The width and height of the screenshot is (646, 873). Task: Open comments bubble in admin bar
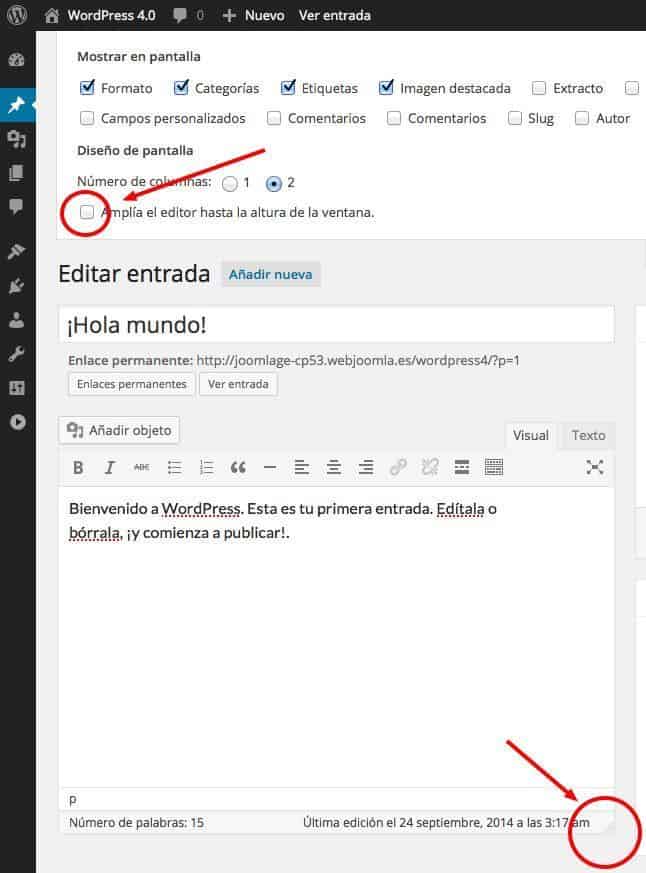tap(188, 15)
